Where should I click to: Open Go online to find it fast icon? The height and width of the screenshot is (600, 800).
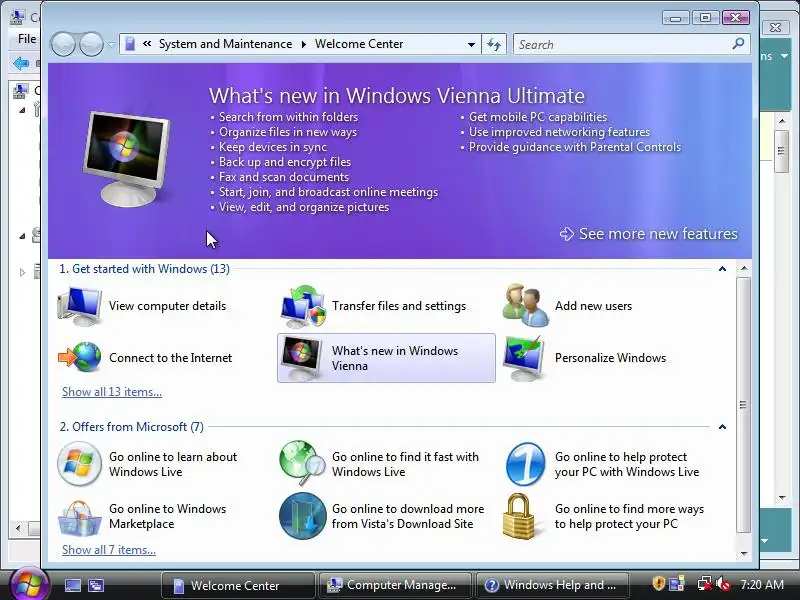coord(302,463)
